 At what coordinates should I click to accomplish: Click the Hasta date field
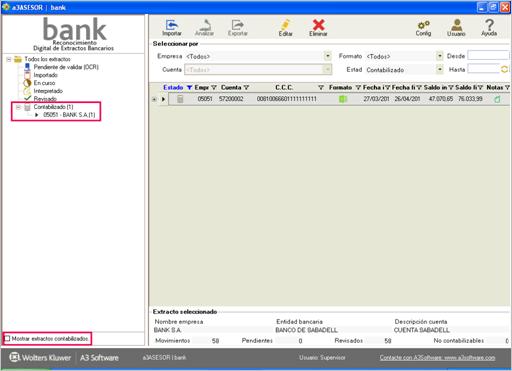pos(483,69)
